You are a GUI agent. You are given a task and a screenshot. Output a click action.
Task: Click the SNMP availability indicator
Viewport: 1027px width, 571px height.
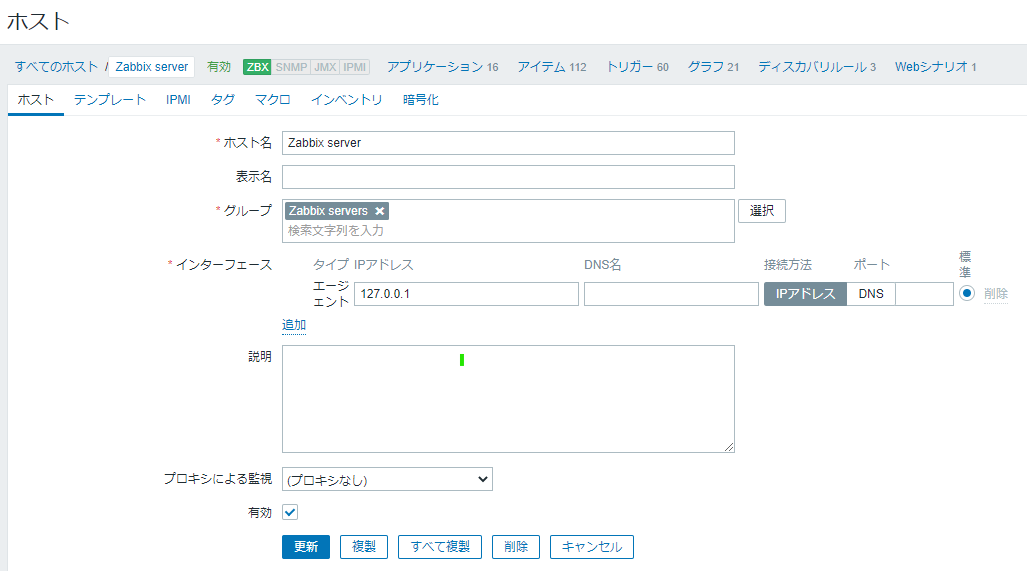tap(291, 67)
